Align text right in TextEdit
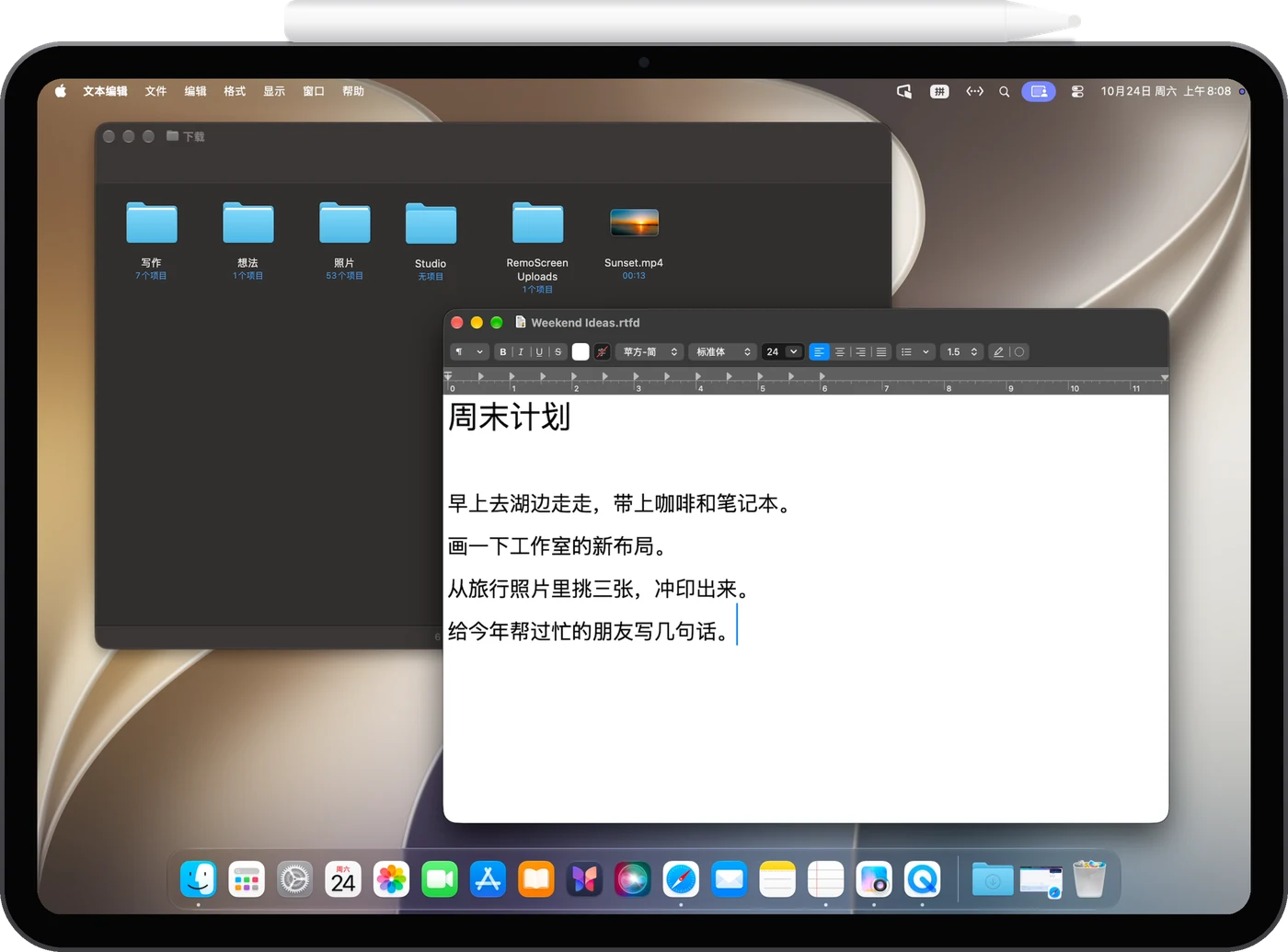This screenshot has height=952, width=1288. [x=860, y=352]
